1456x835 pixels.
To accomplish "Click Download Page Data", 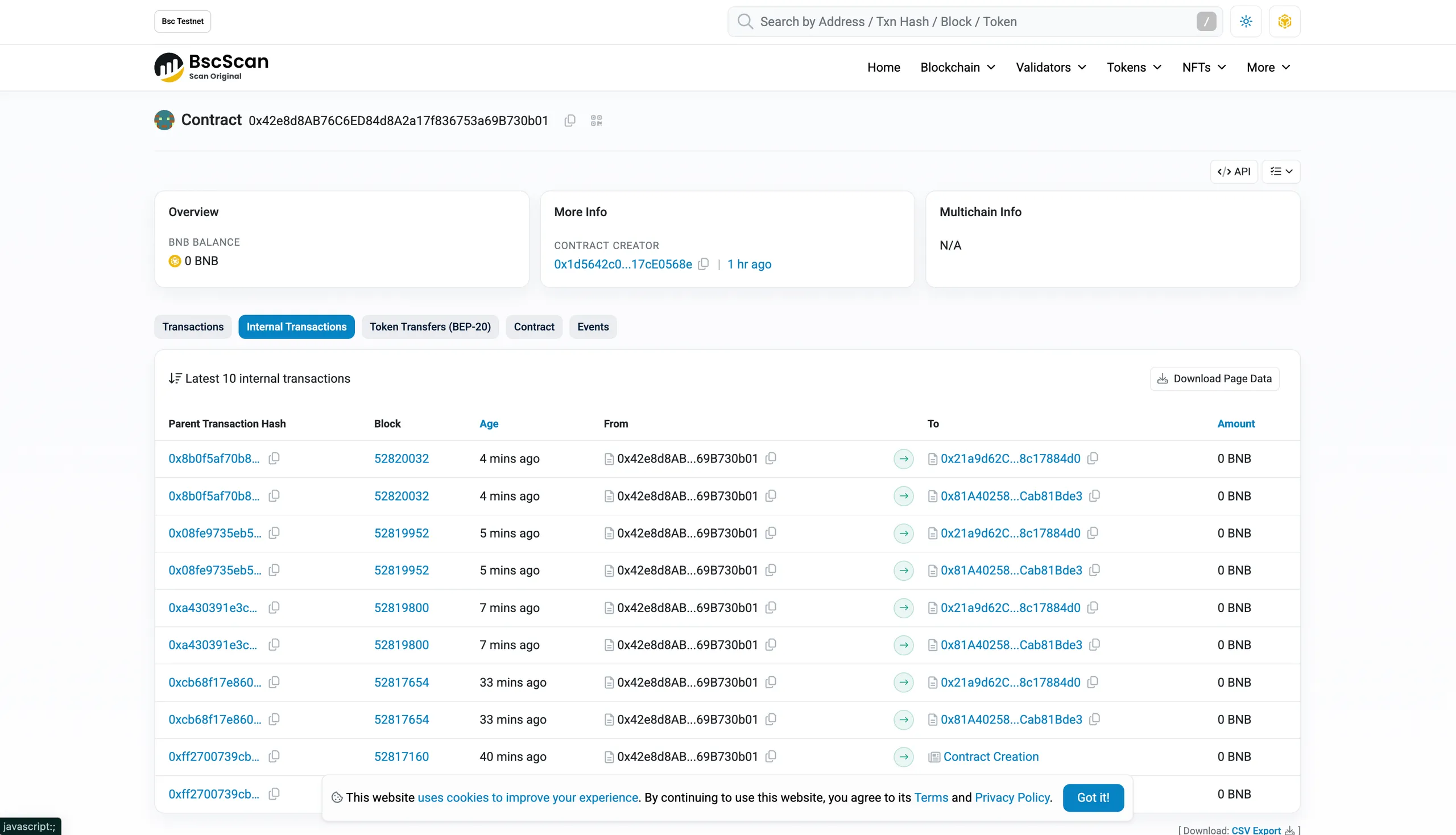I will 1214,378.
